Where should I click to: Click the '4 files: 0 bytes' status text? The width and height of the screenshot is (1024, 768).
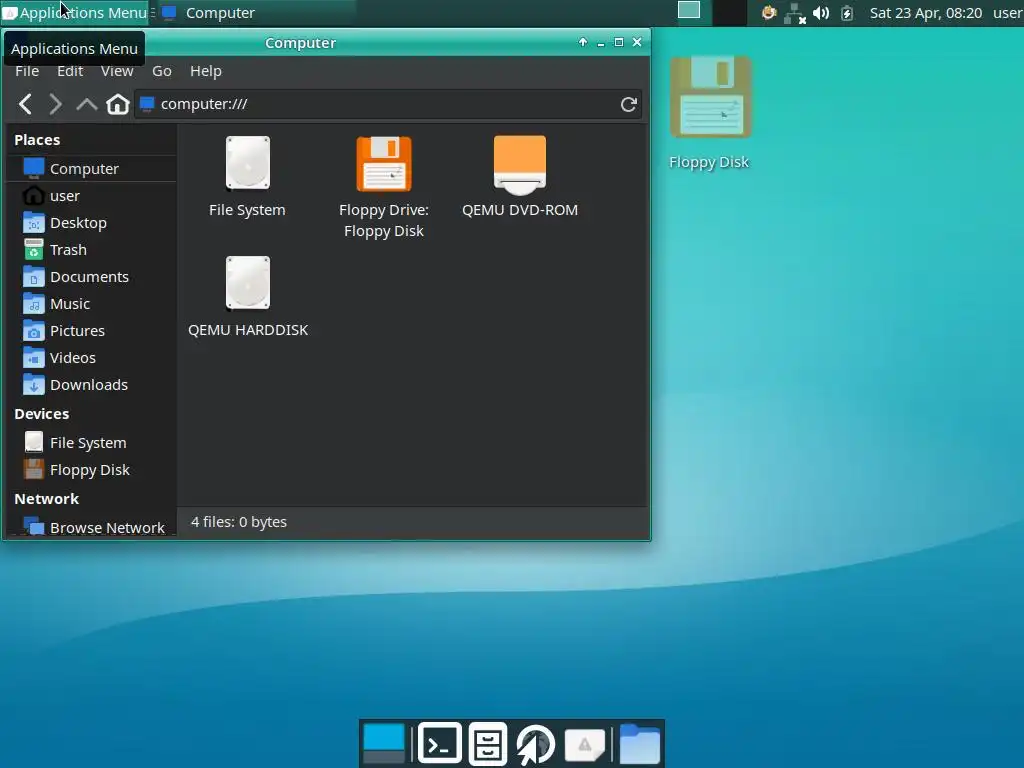[x=239, y=522]
